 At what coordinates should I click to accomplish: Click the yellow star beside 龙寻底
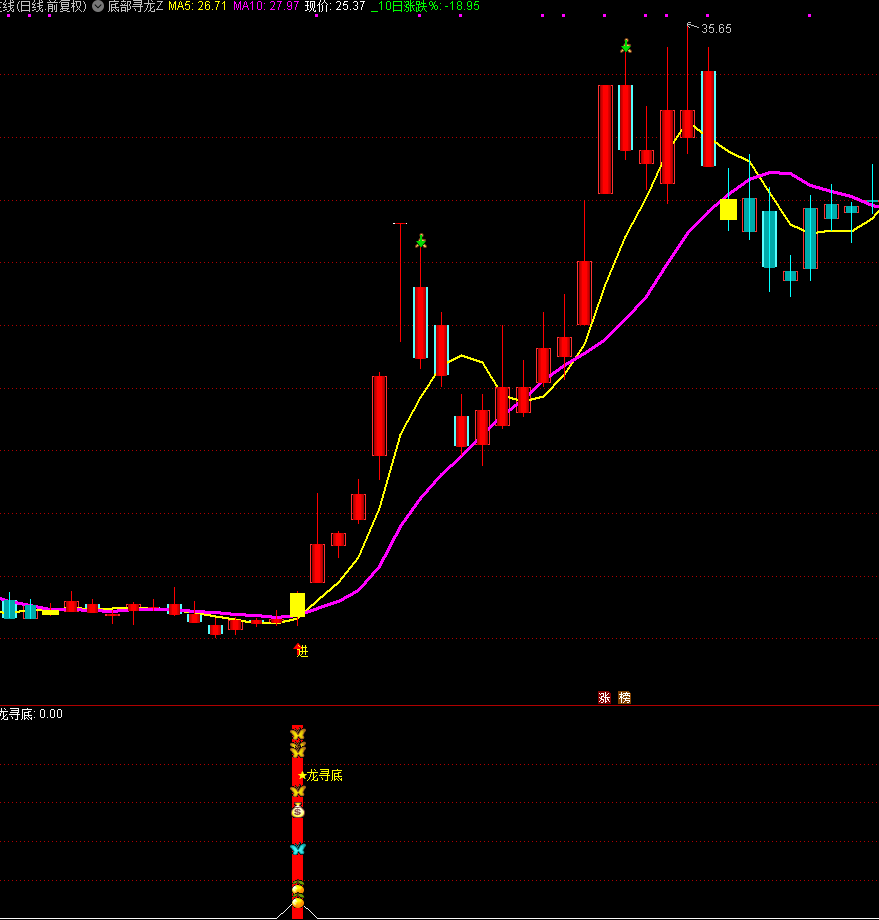(302, 775)
